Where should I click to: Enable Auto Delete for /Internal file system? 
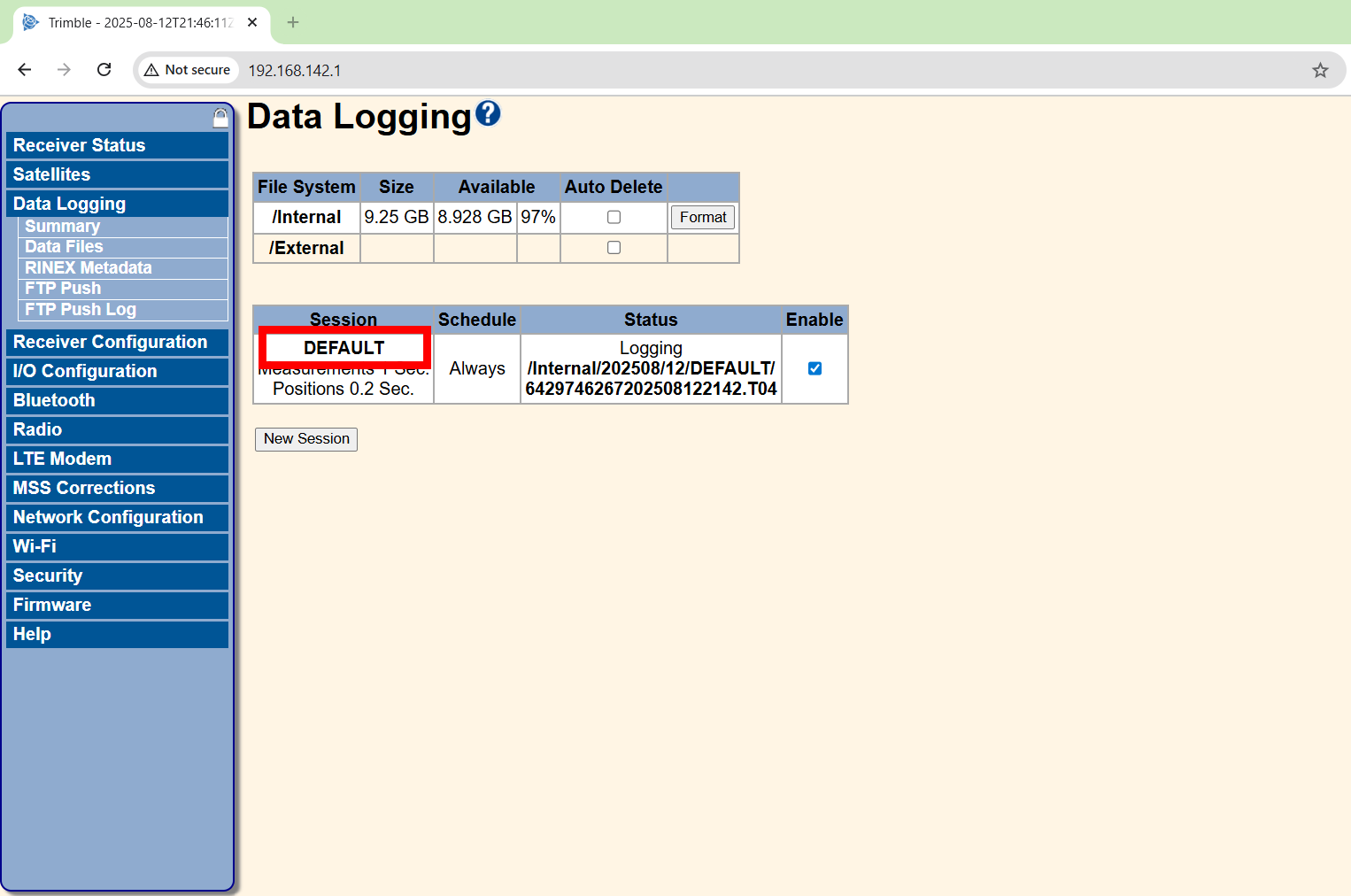(614, 217)
